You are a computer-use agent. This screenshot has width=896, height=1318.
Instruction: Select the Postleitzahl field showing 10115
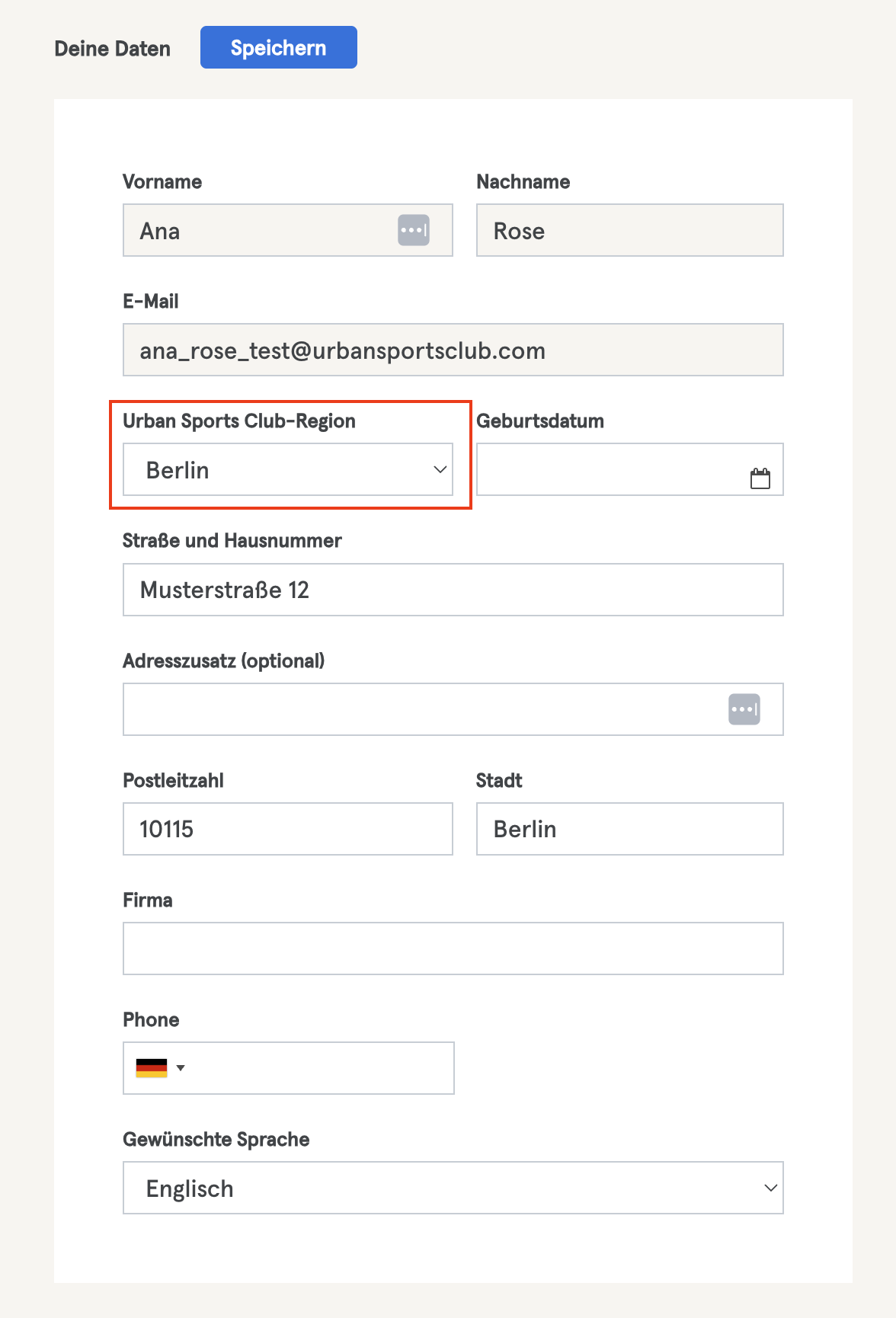[x=288, y=829]
